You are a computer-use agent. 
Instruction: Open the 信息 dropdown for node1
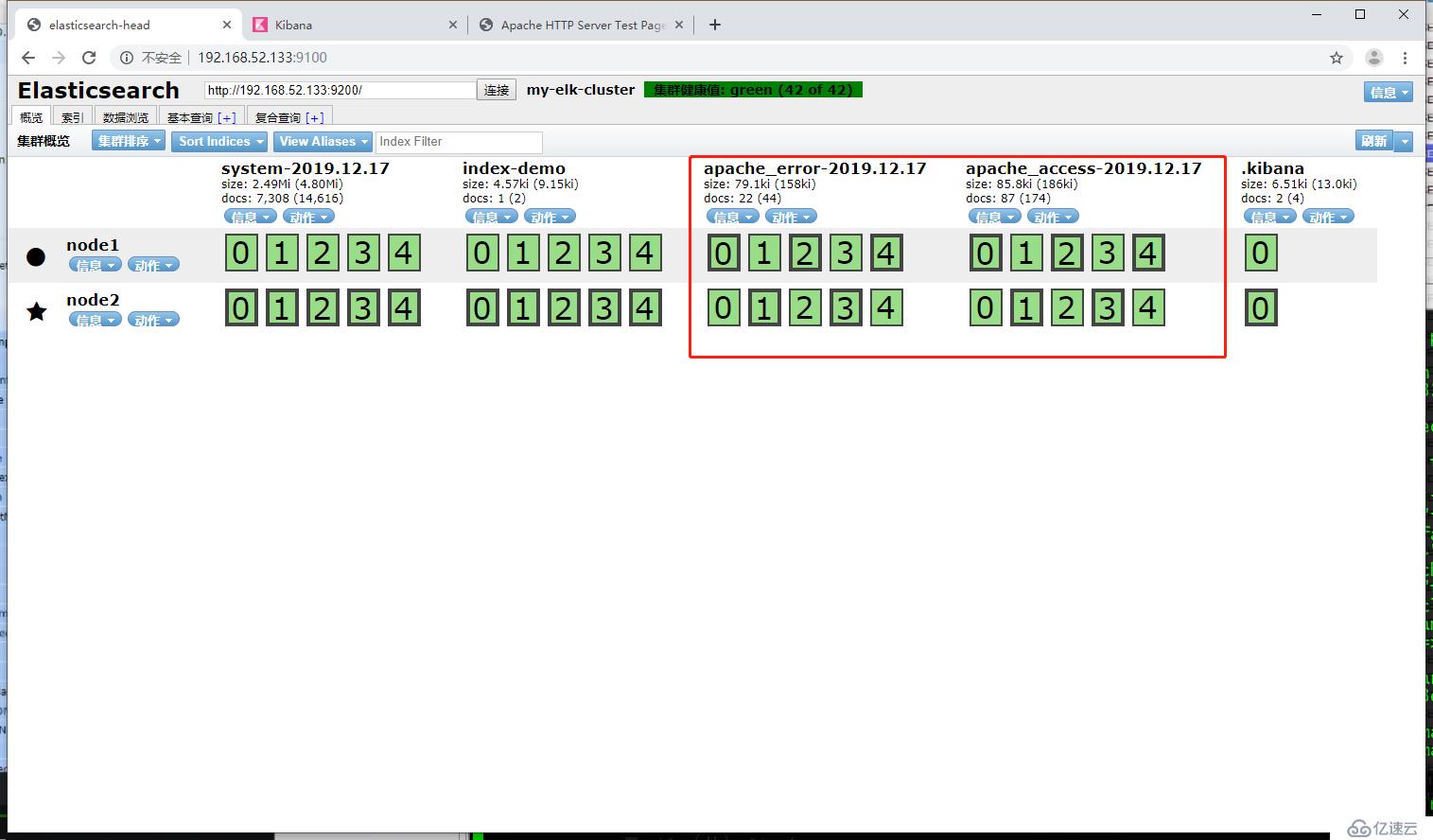click(x=95, y=265)
